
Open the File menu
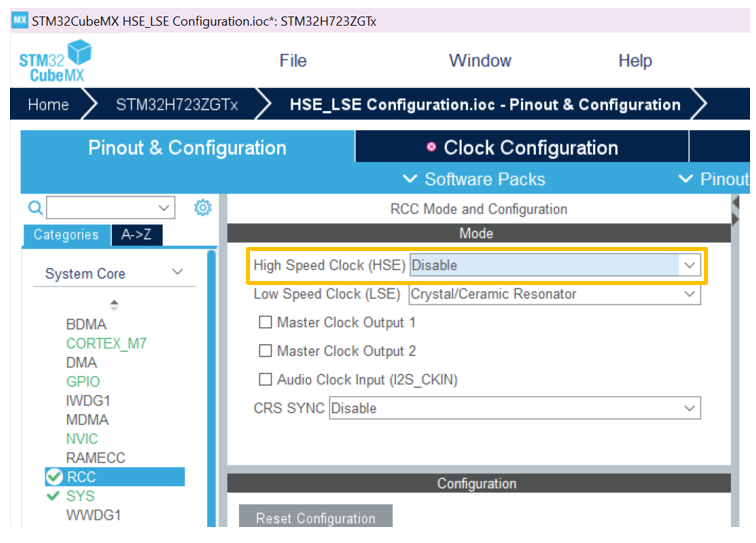coord(293,61)
